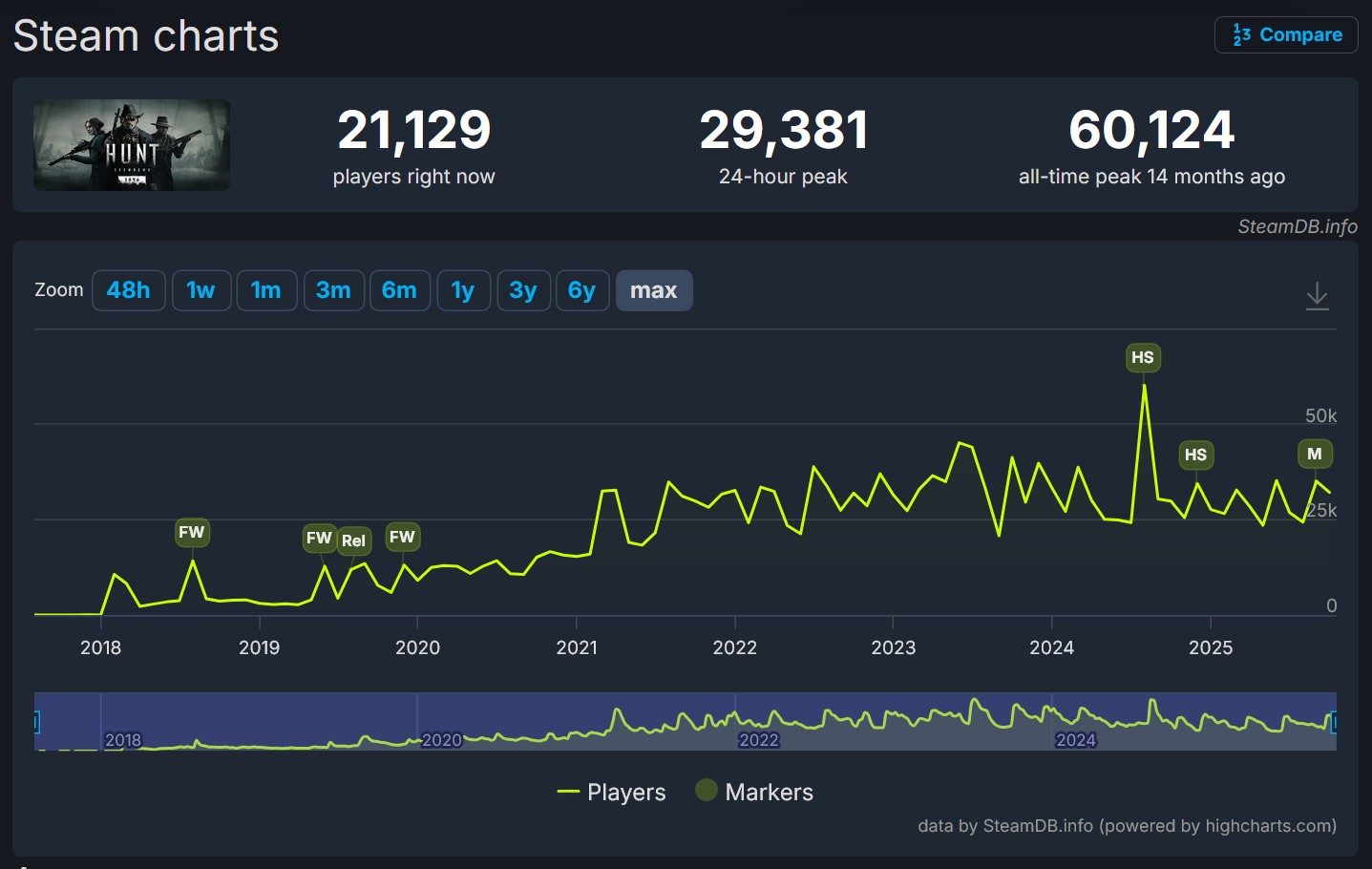Click the 2022 label in navigator
1372x869 pixels.
coord(759,740)
